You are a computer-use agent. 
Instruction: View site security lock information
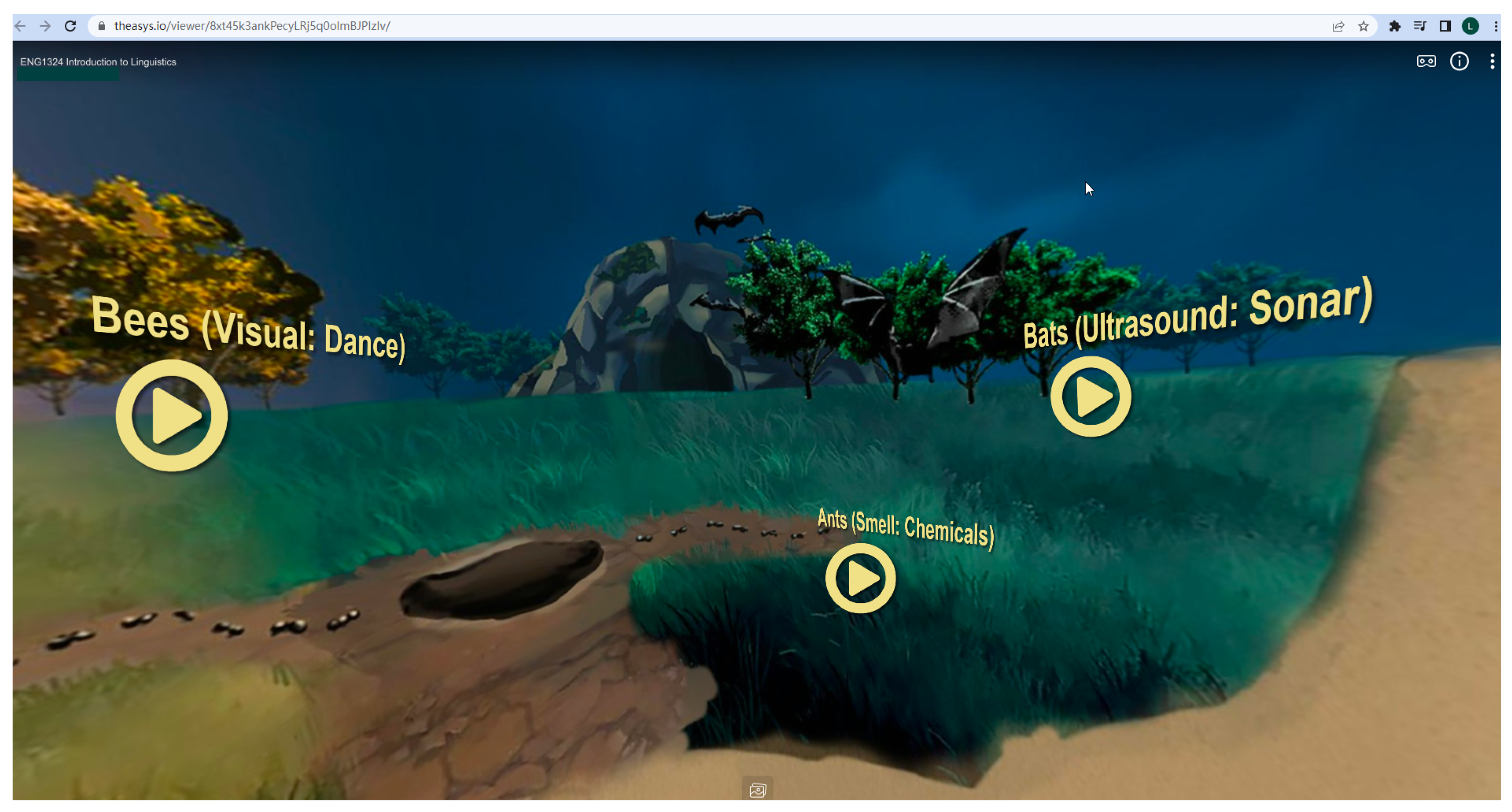click(x=102, y=26)
